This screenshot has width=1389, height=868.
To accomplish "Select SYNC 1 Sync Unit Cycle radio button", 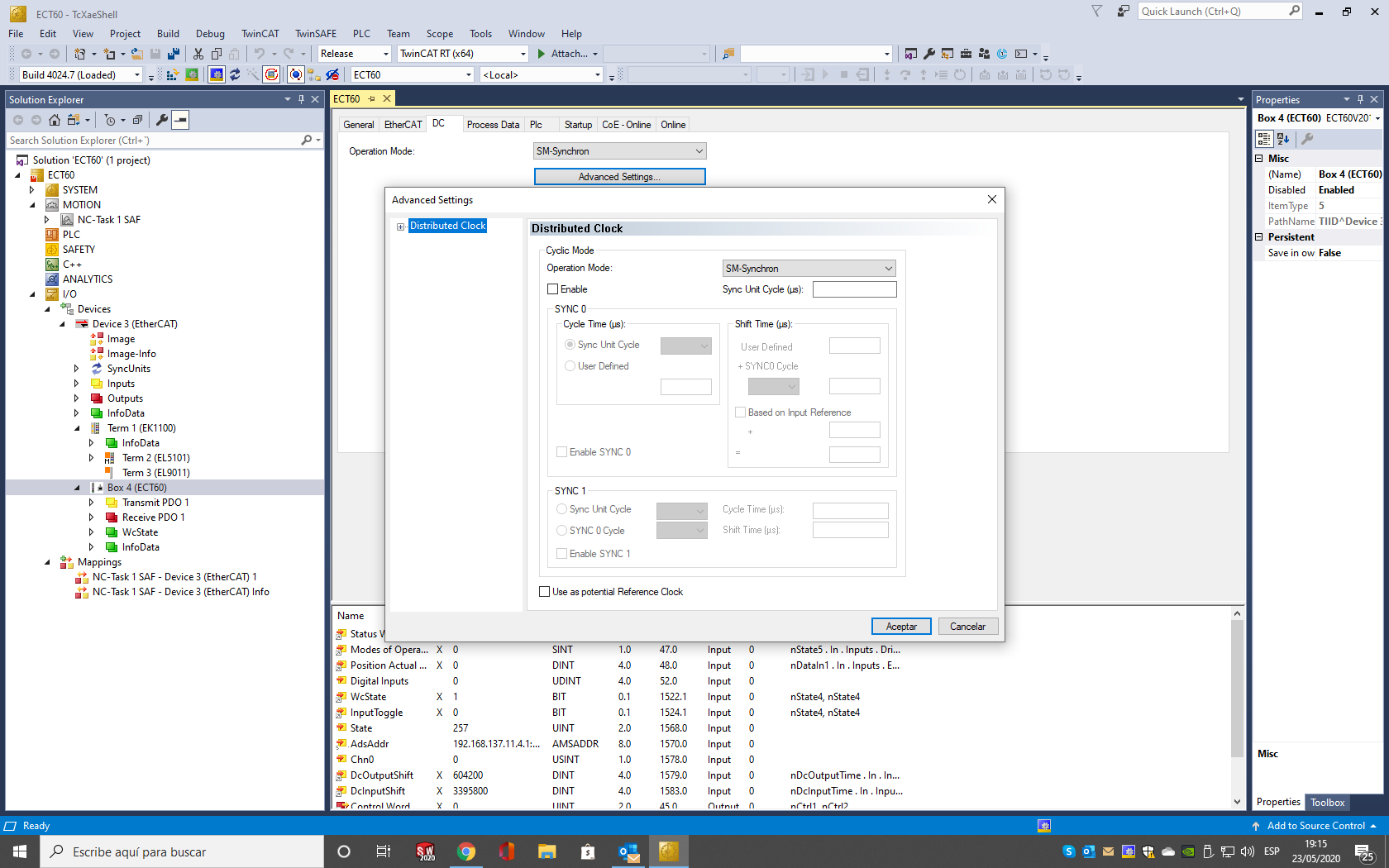I will pos(561,509).
